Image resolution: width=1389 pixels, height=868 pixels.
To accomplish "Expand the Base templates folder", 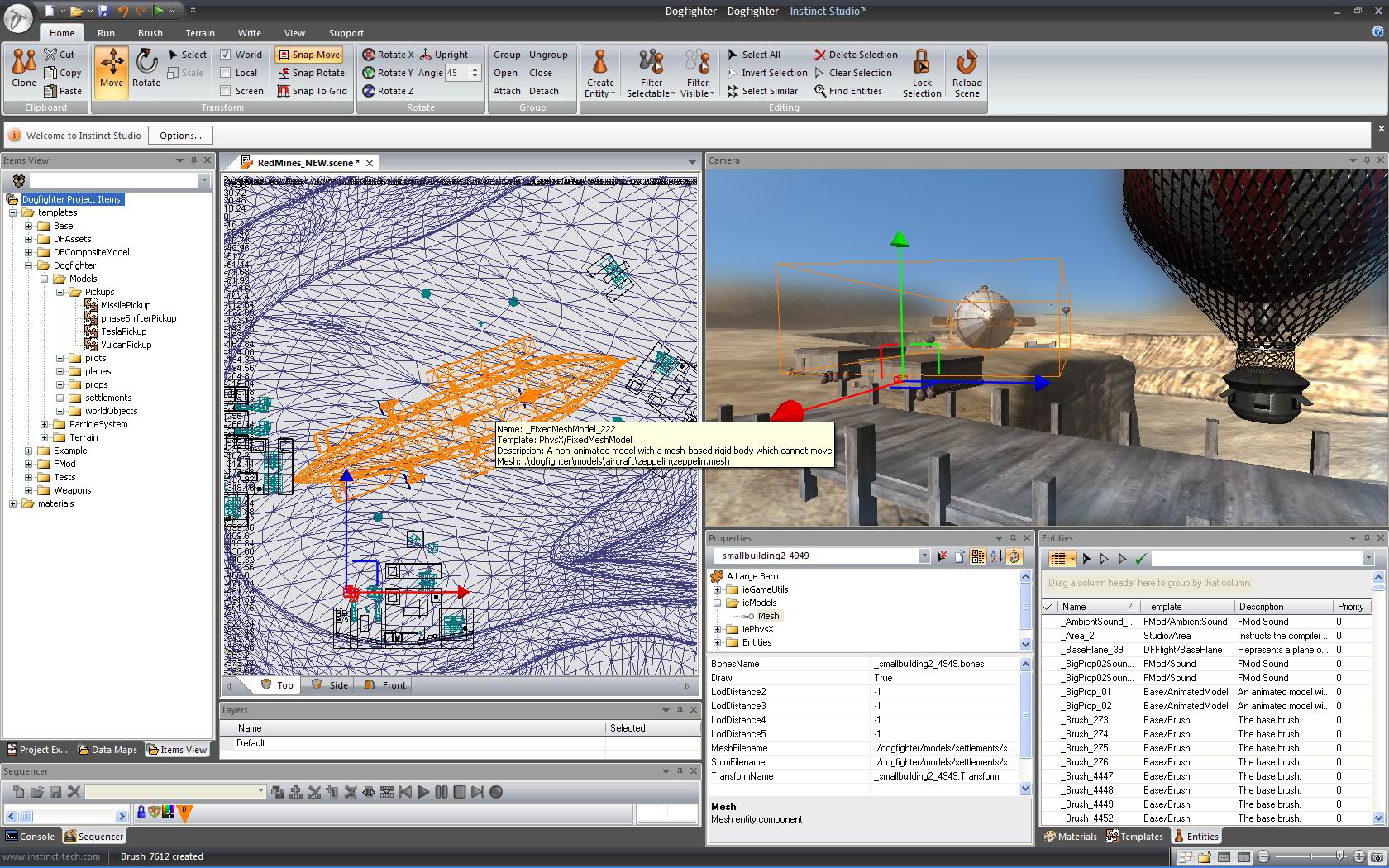I will click(x=28, y=226).
